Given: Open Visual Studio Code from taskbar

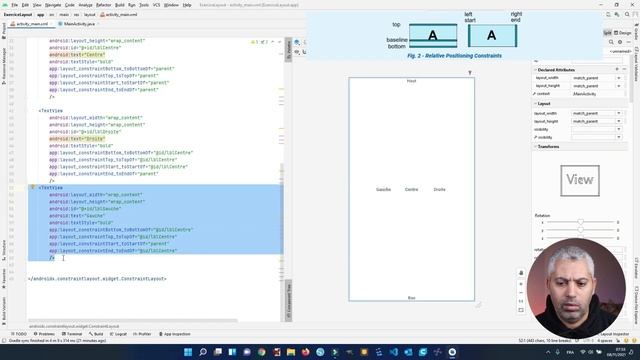Looking at the screenshot, I should click(x=393, y=352).
